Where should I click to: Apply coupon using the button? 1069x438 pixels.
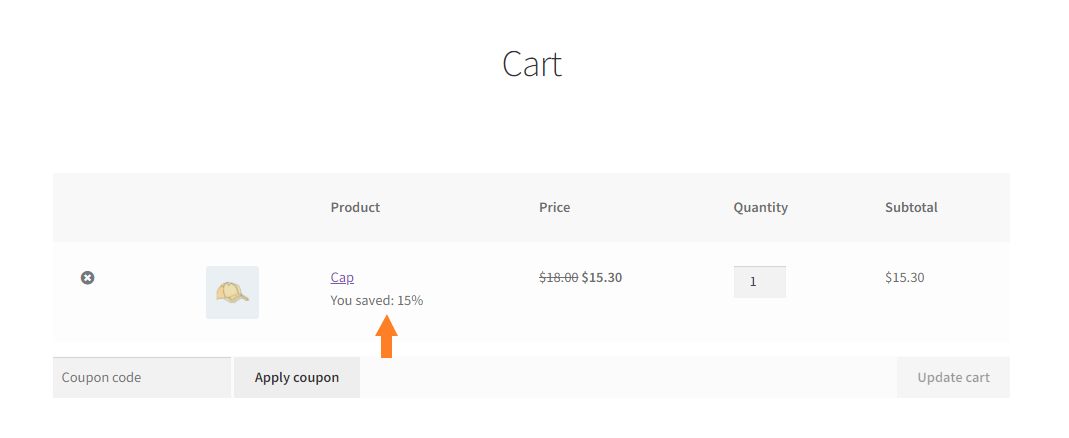[x=297, y=377]
